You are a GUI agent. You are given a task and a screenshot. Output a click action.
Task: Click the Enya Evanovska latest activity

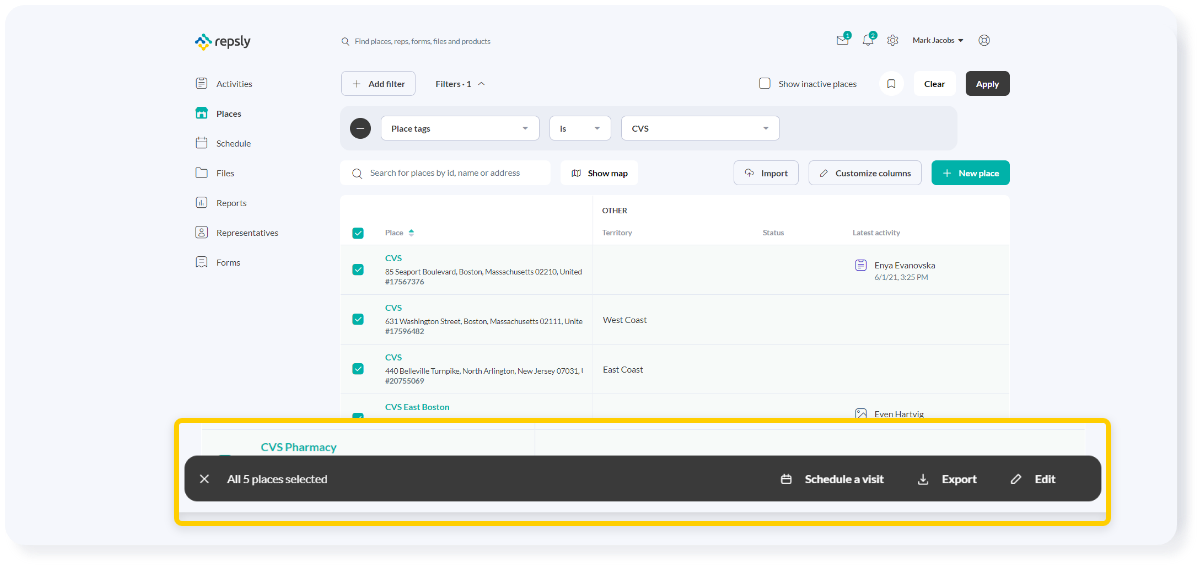[x=904, y=265]
